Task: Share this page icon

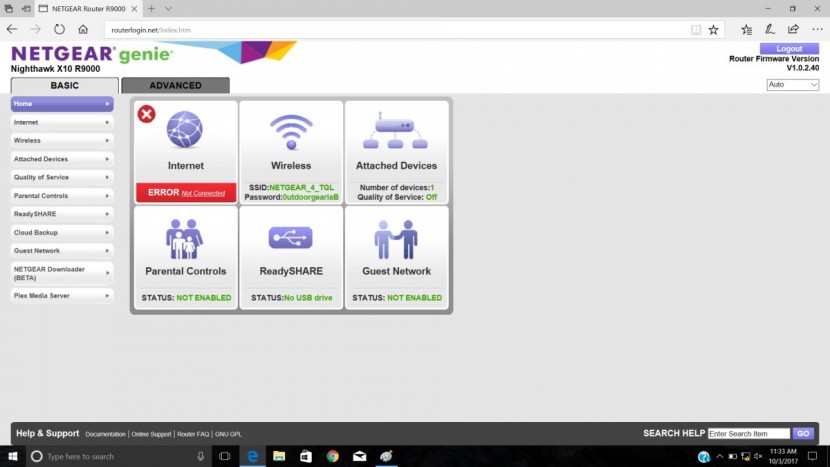Action: 793,30
